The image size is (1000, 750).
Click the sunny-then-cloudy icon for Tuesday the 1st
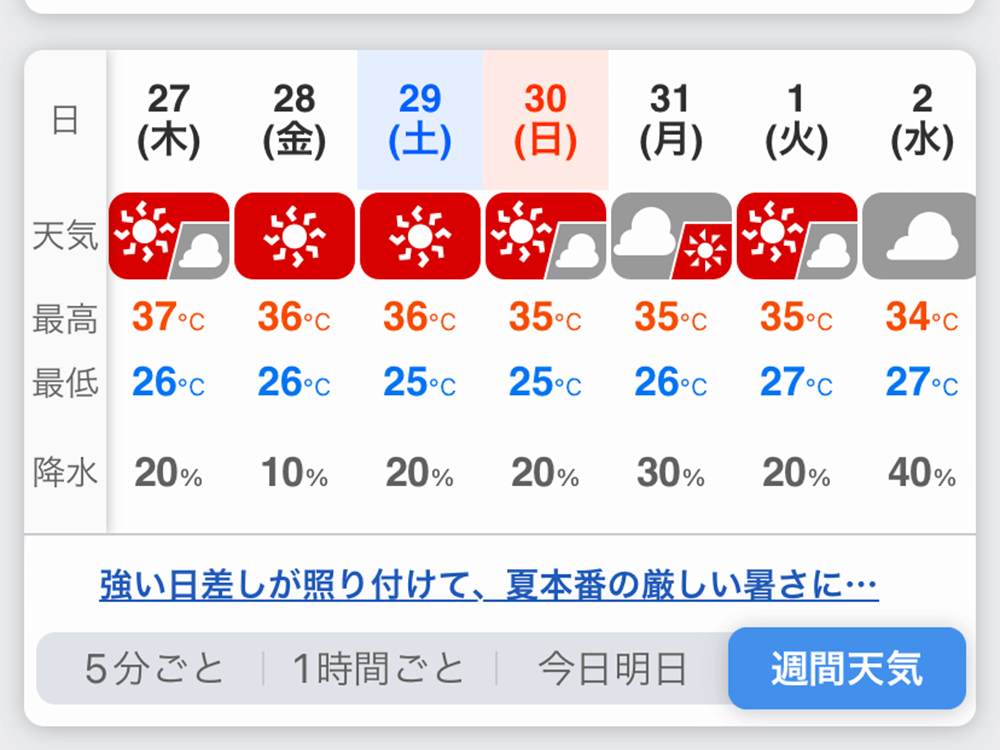[x=797, y=236]
